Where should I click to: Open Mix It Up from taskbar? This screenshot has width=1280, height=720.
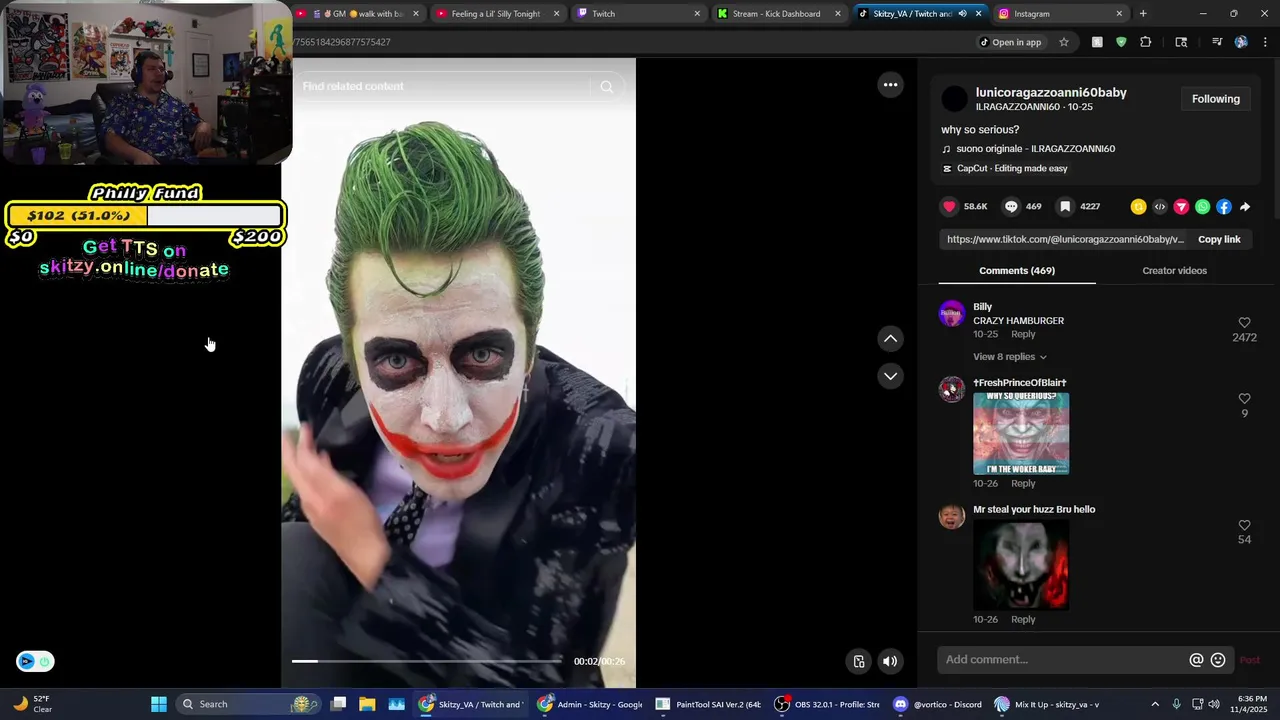click(x=1048, y=704)
